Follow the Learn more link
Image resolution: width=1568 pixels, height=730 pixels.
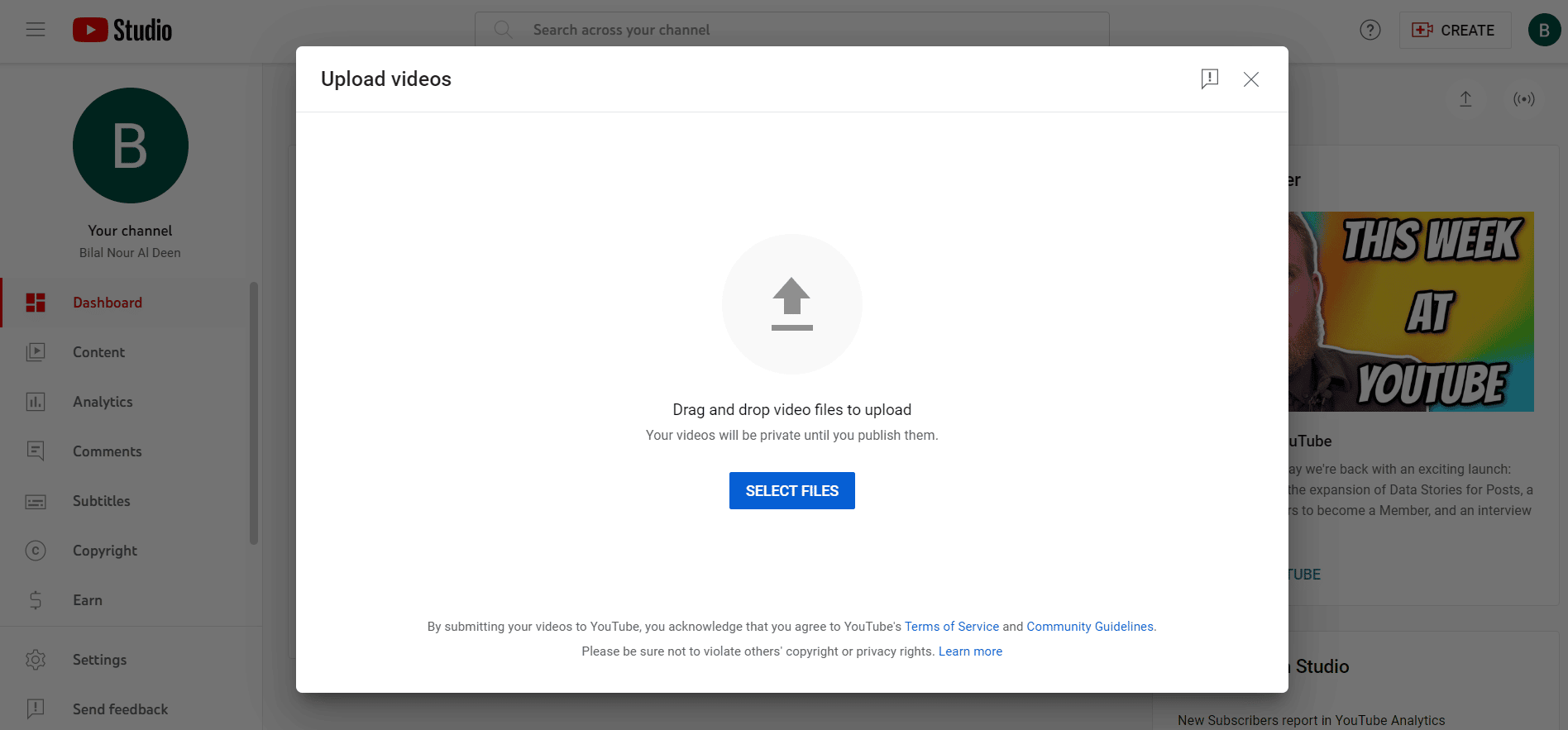click(970, 651)
